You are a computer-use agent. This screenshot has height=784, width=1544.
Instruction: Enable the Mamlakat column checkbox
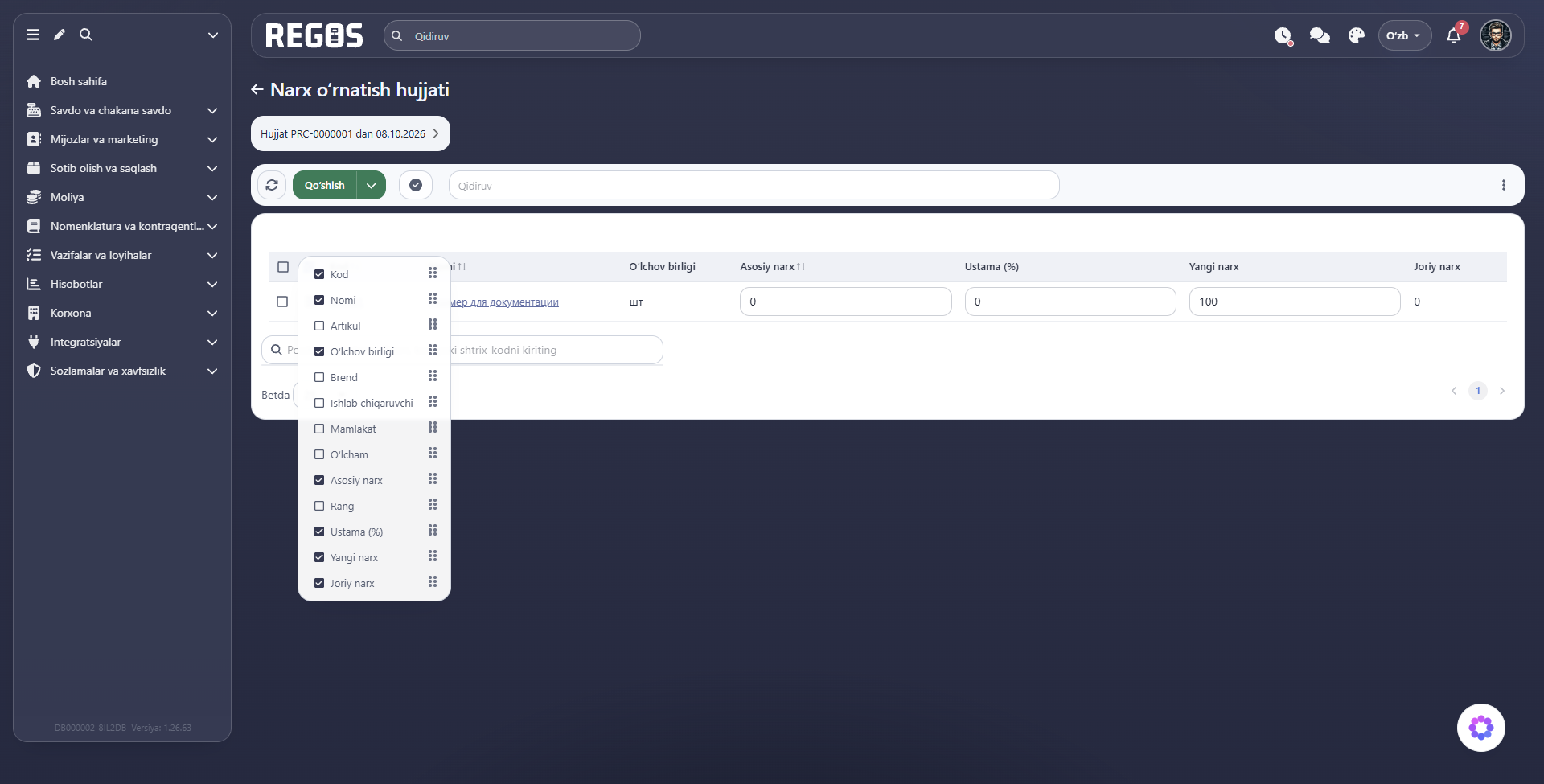pyautogui.click(x=319, y=429)
